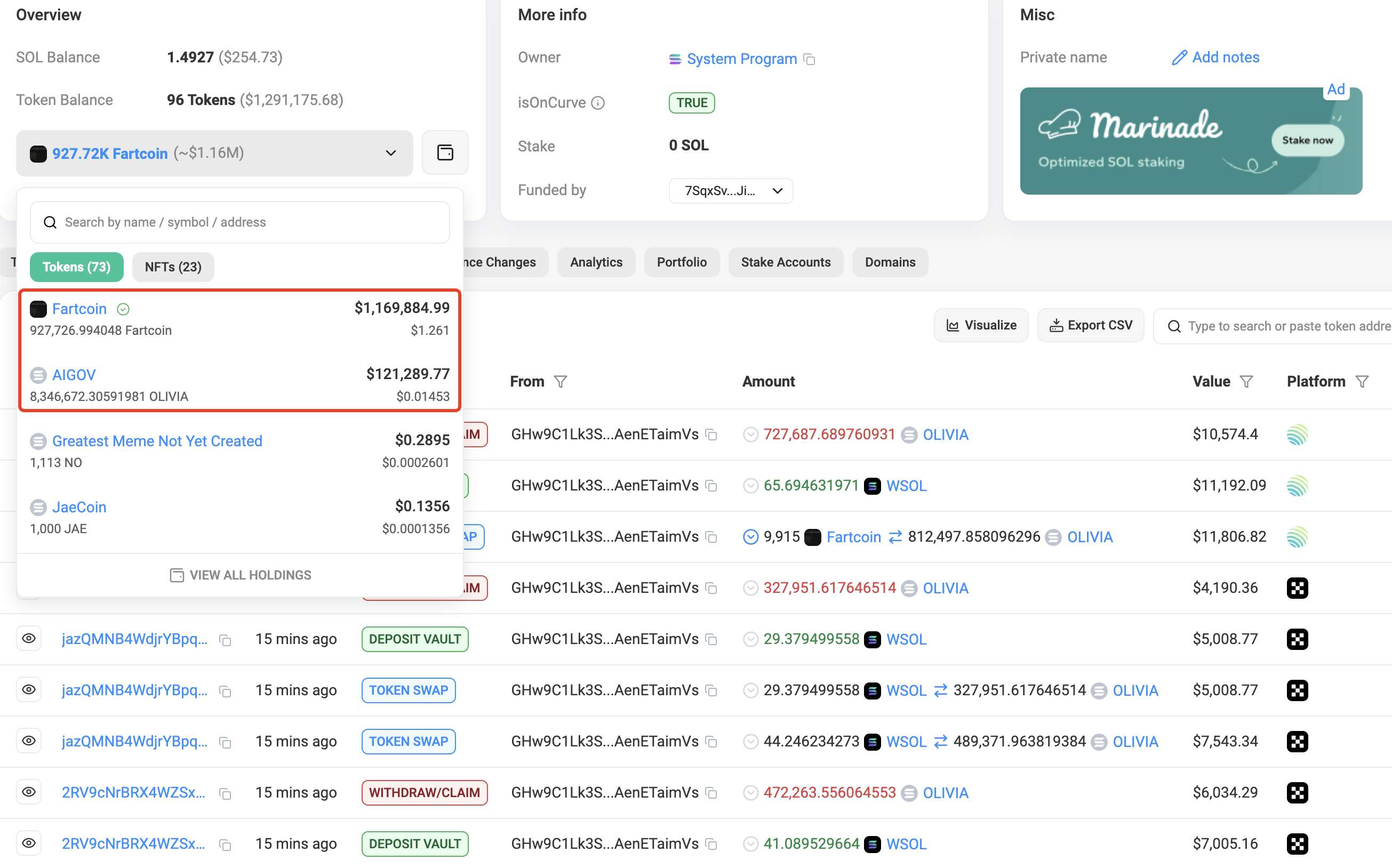This screenshot has height=868, width=1392.
Task: Switch to the NFTs (23) tab
Action: [x=173, y=267]
